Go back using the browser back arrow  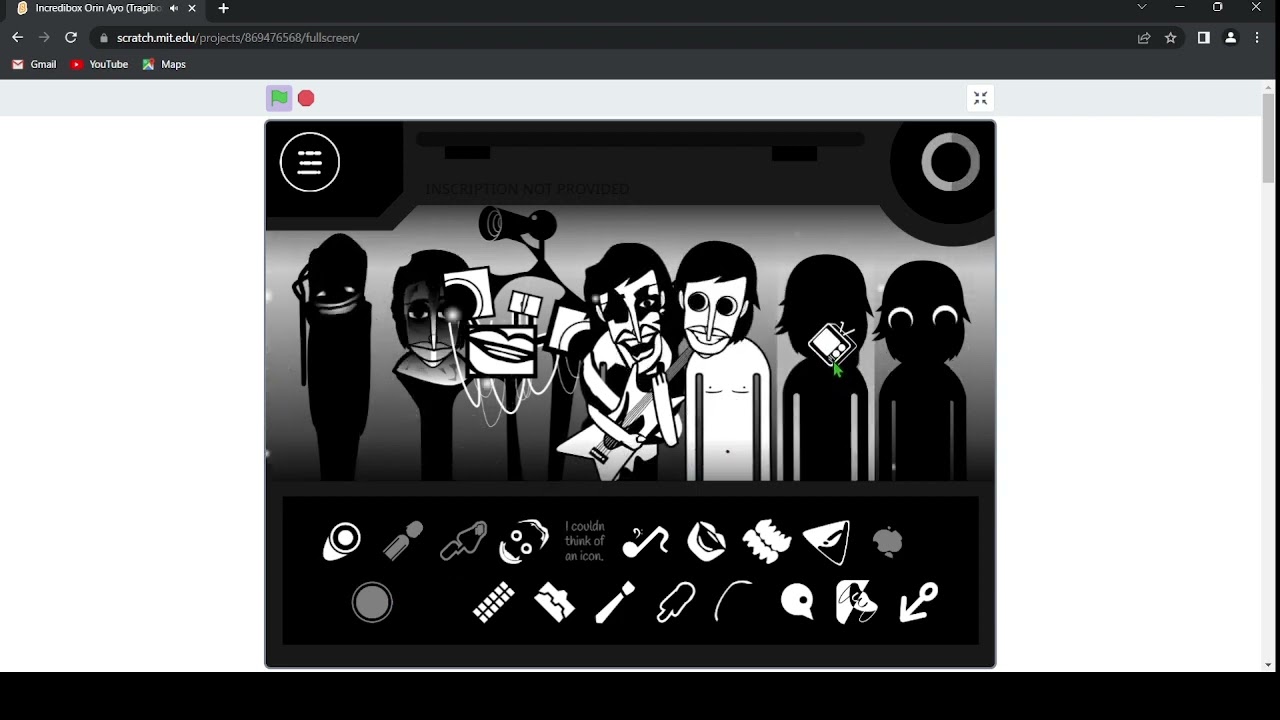pos(17,37)
